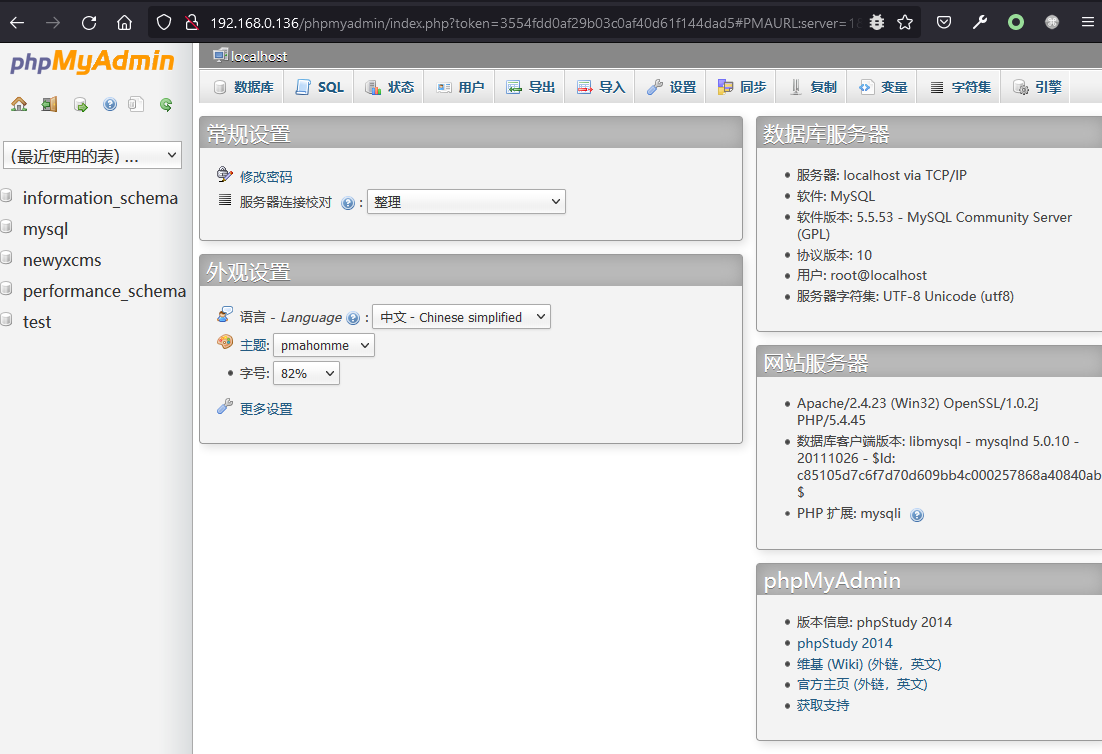Viewport: 1102px width, 754px height.
Task: Open the 主题 theme dropdown showing pmahomme
Action: pos(323,345)
